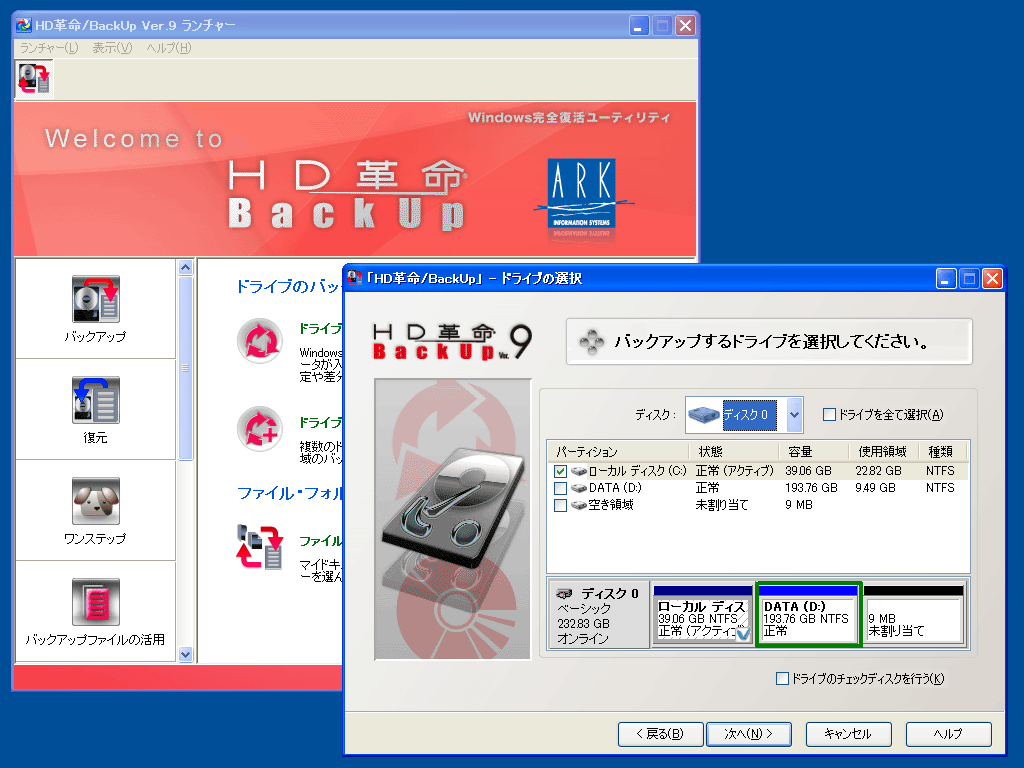Click the キャンセル button
The image size is (1024, 768).
[848, 734]
